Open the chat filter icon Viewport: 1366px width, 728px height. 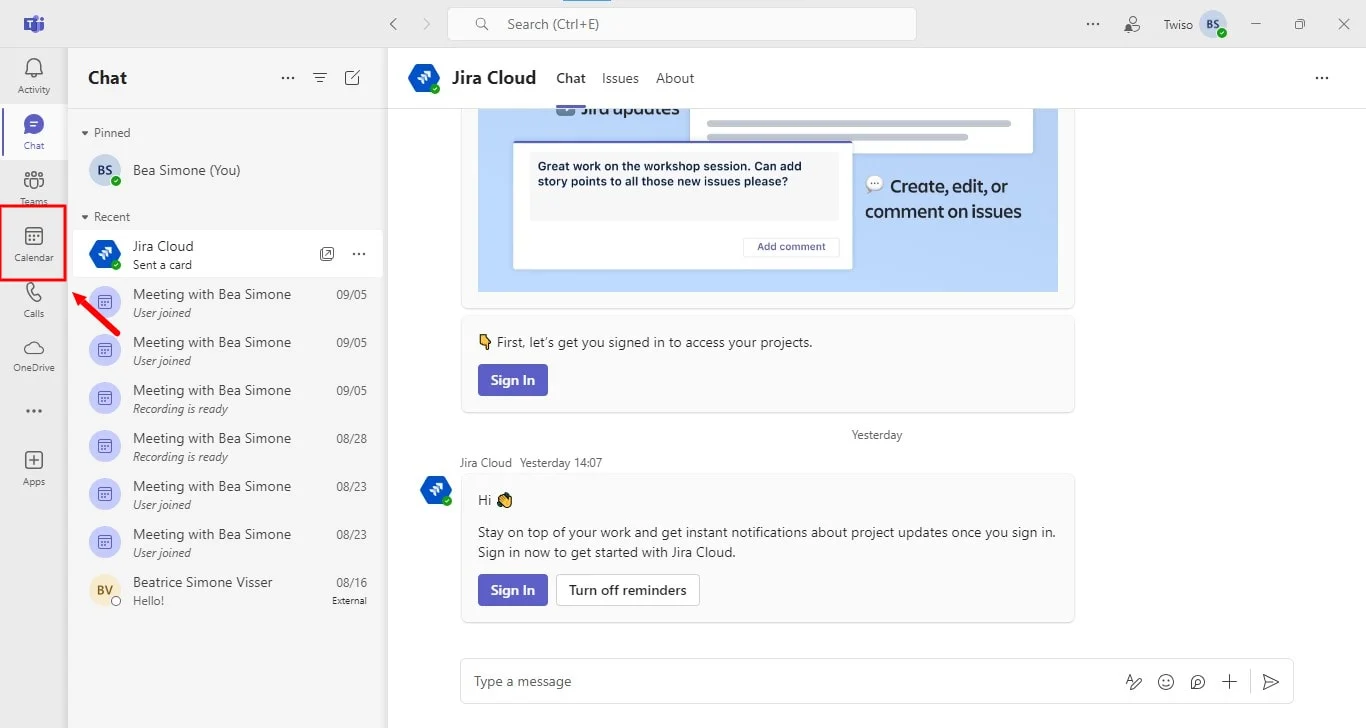click(320, 78)
